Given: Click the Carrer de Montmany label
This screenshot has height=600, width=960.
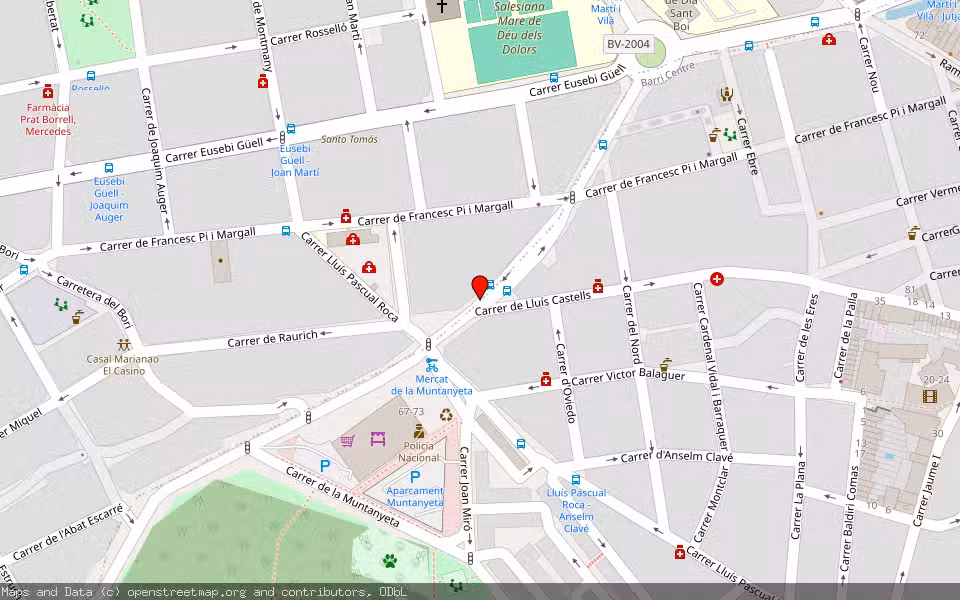Looking at the screenshot, I should pos(265,37).
